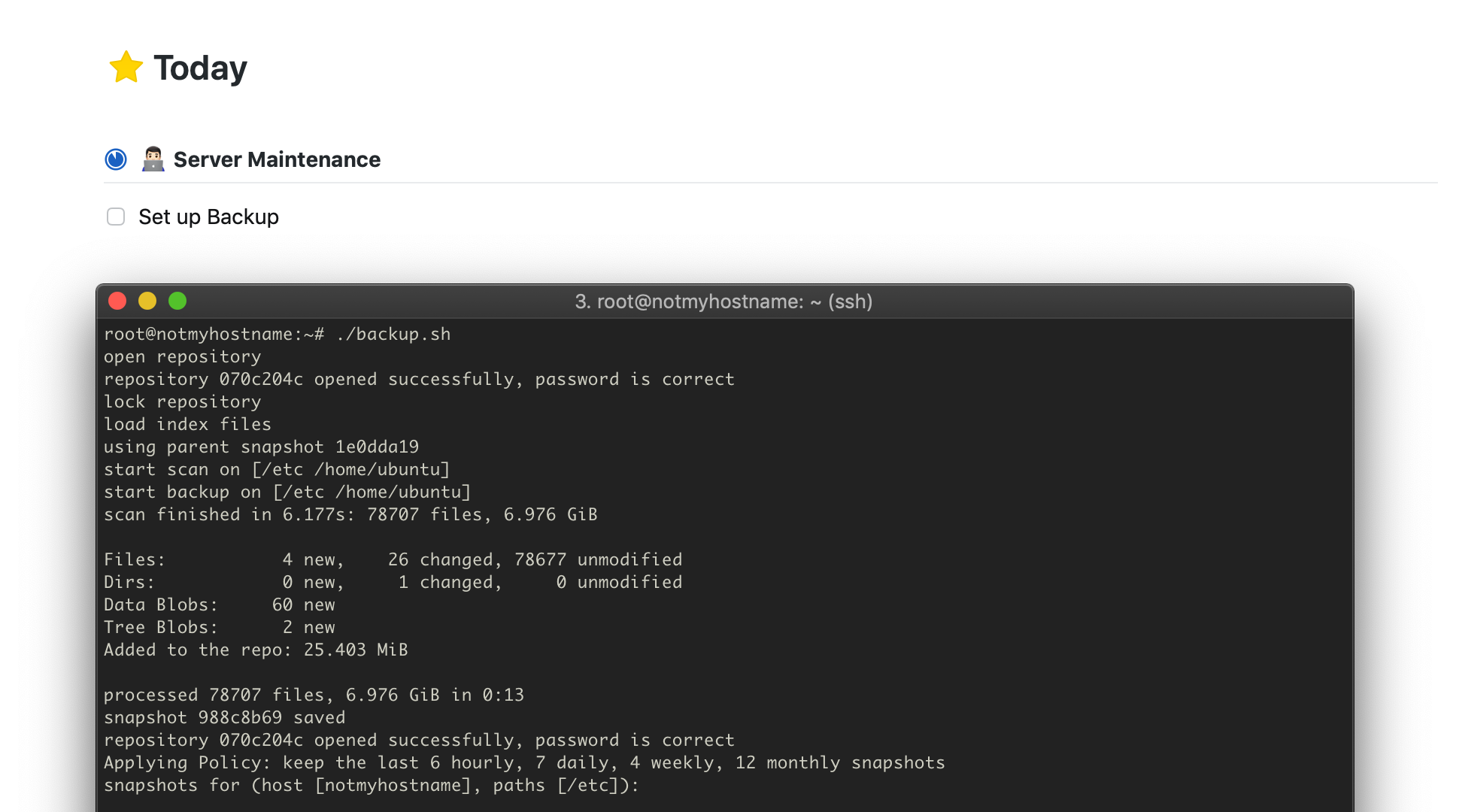Click 'snapshot 988c8b69 saved' line

coord(224,718)
